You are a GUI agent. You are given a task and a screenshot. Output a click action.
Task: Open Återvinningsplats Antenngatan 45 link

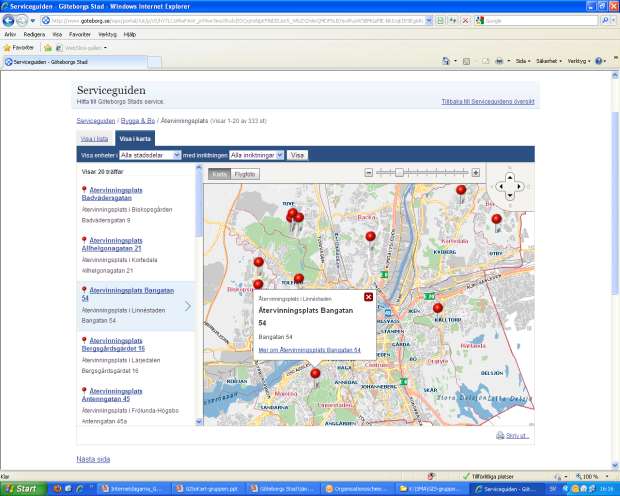[x=112, y=395]
